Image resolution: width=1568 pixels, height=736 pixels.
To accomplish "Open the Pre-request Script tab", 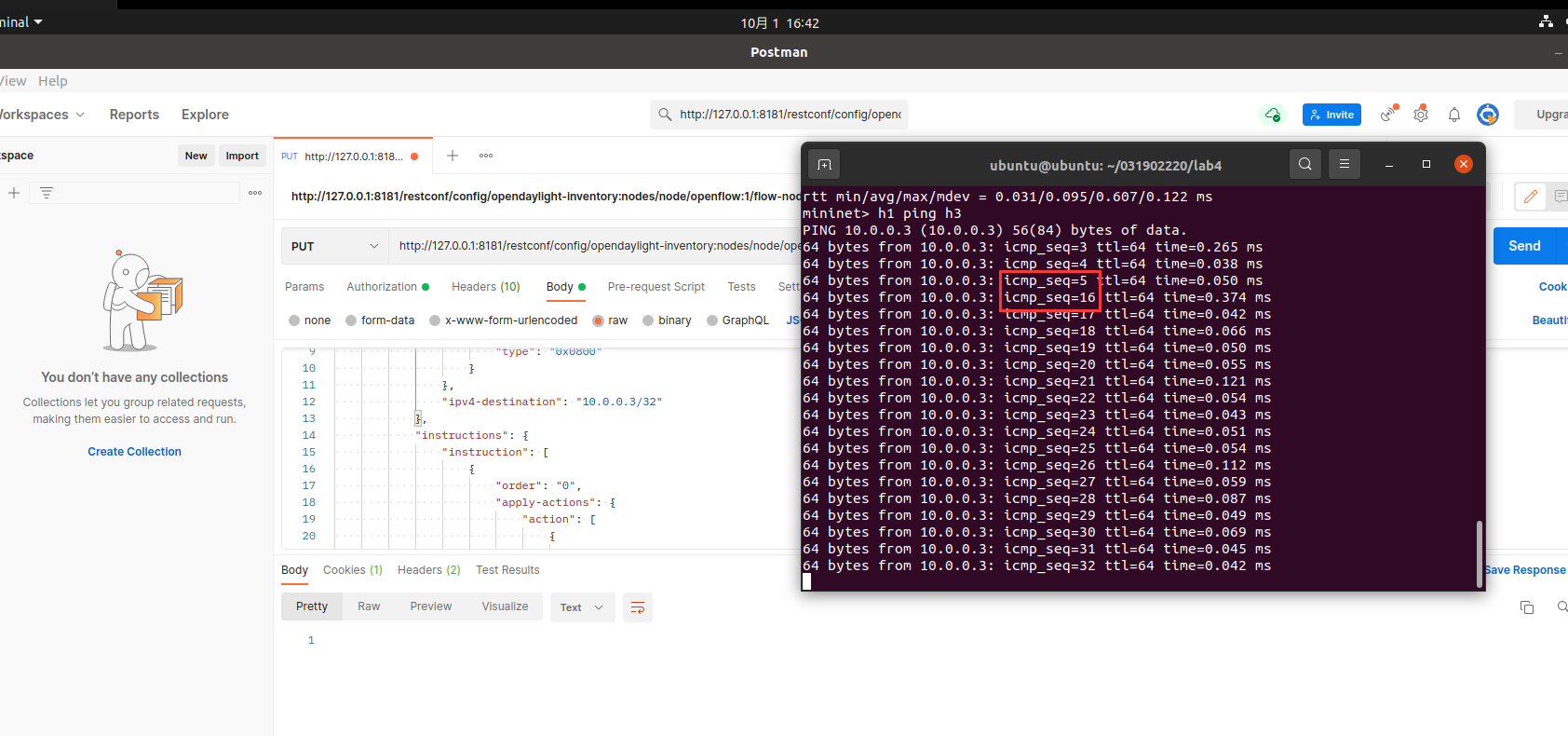I will click(x=656, y=287).
